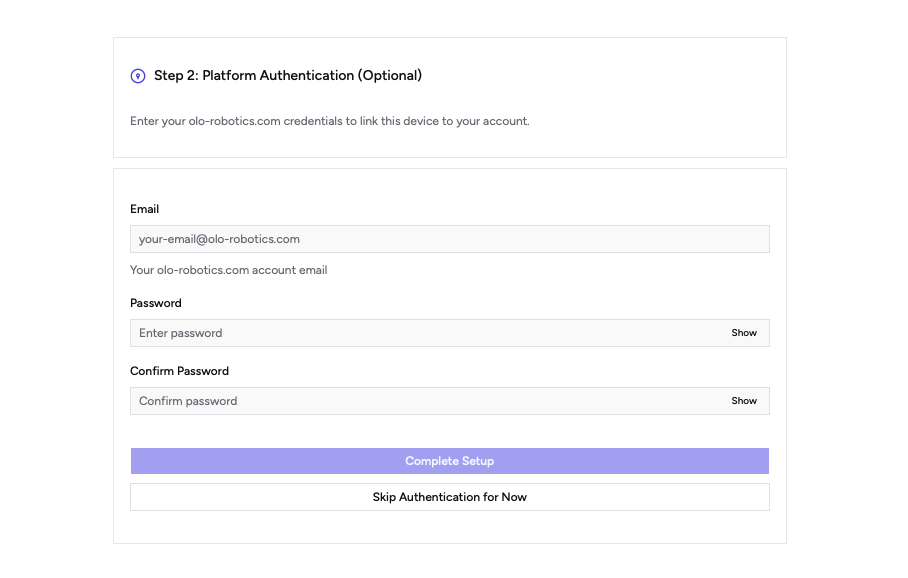Click the purple location icon beside Step 2
The image size is (908, 578).
(x=136, y=75)
